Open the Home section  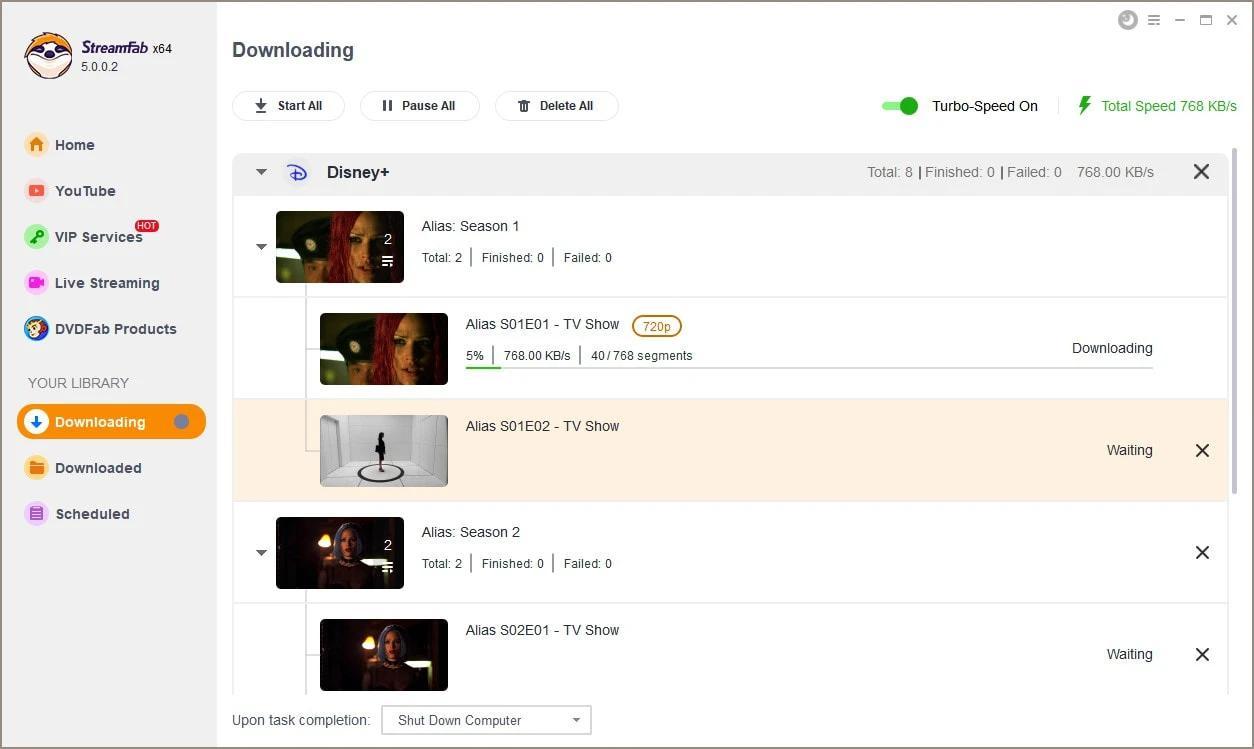[x=76, y=145]
